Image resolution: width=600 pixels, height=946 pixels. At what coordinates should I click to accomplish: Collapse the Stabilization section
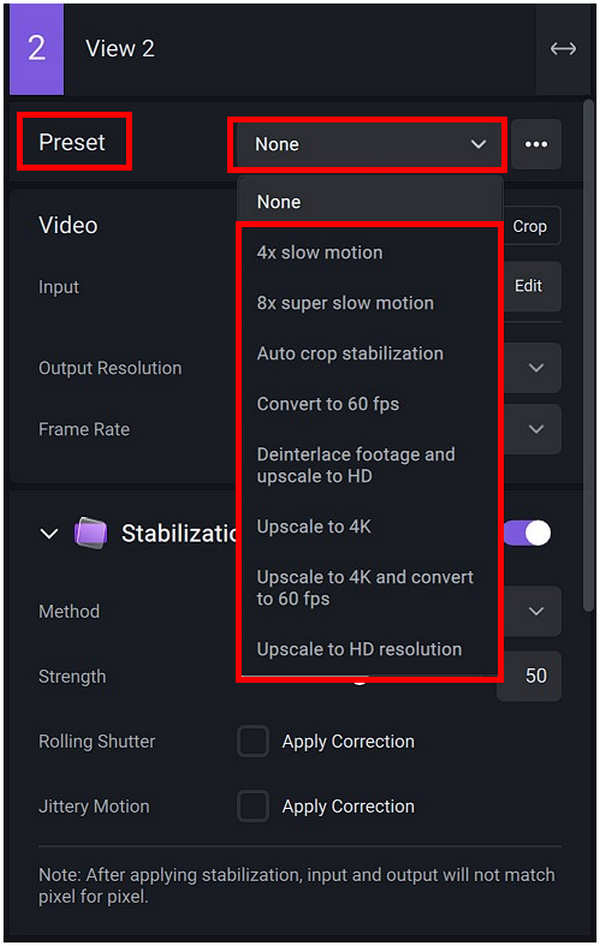pos(49,533)
